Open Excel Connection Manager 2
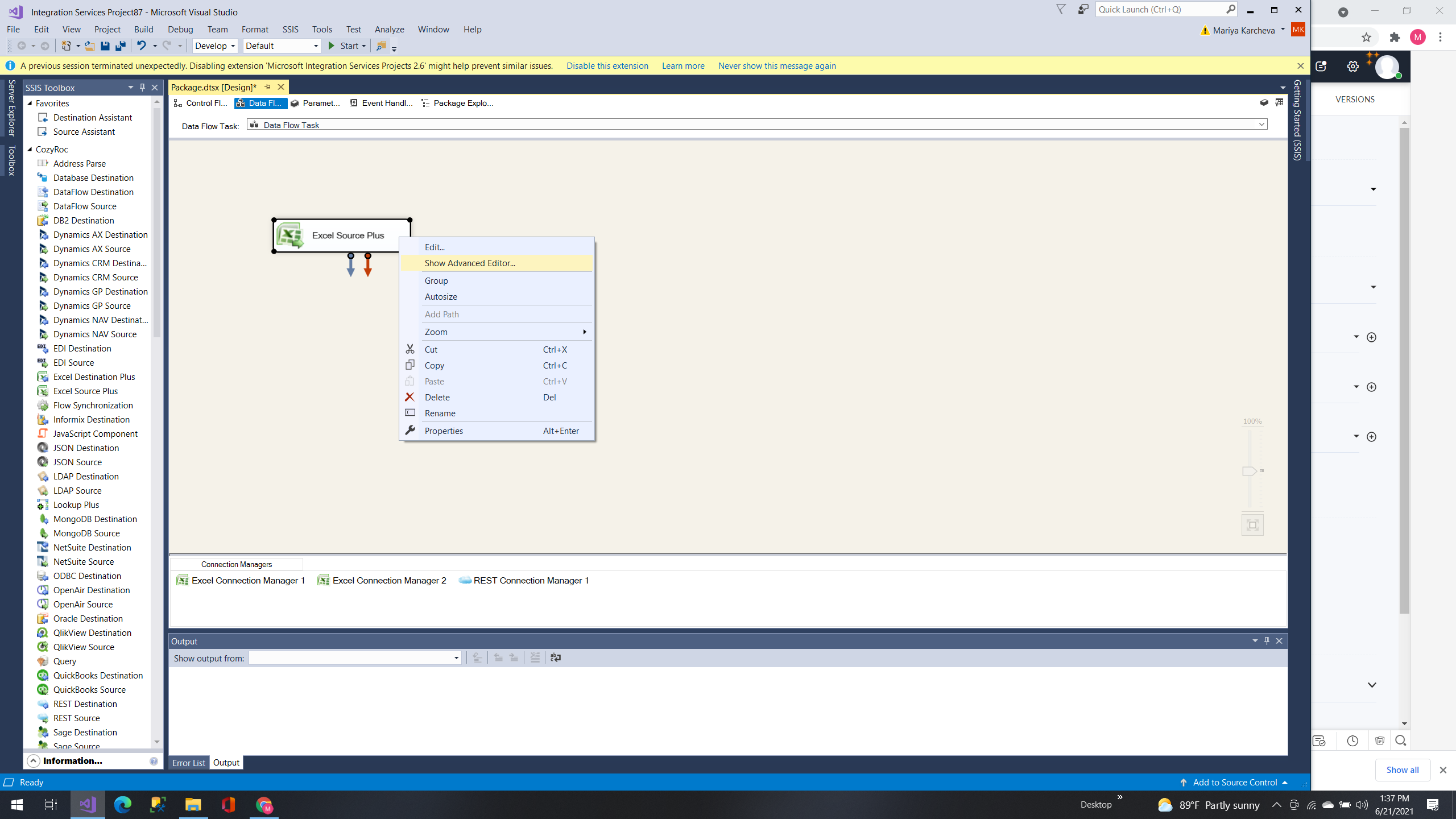Screen dimensions: 1456x819 coord(382,580)
